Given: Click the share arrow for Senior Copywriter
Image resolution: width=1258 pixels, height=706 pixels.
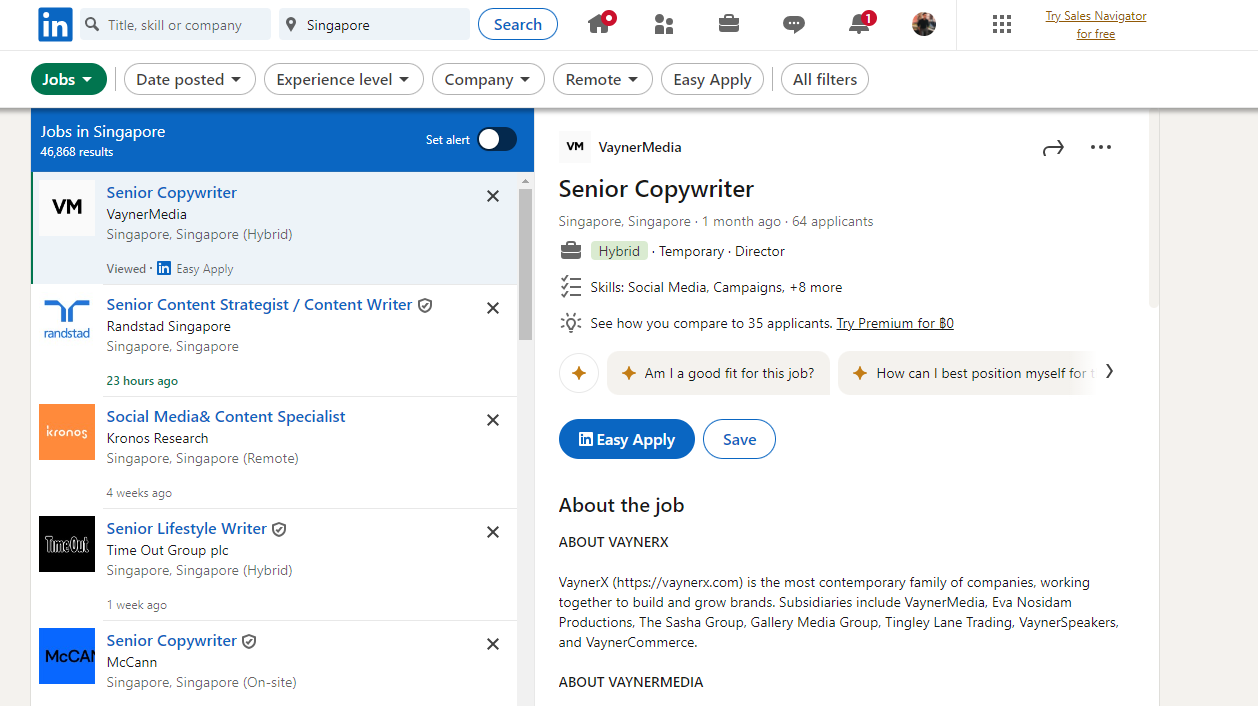Looking at the screenshot, I should coord(1053,148).
